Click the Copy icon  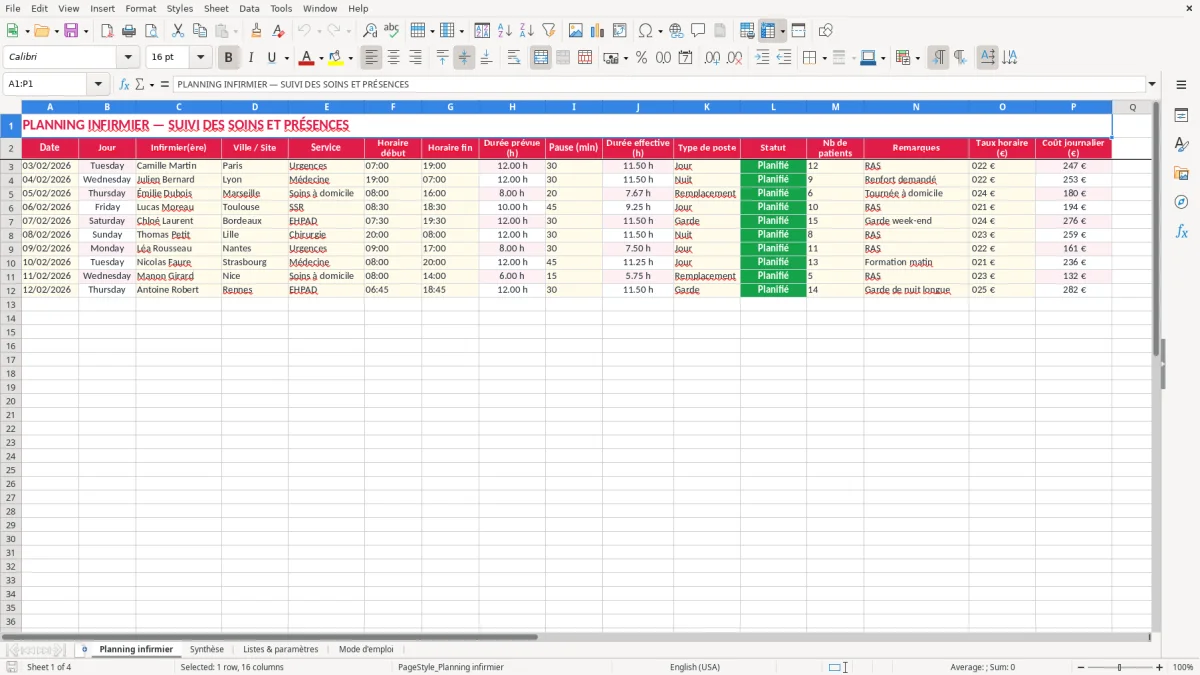[x=199, y=31]
